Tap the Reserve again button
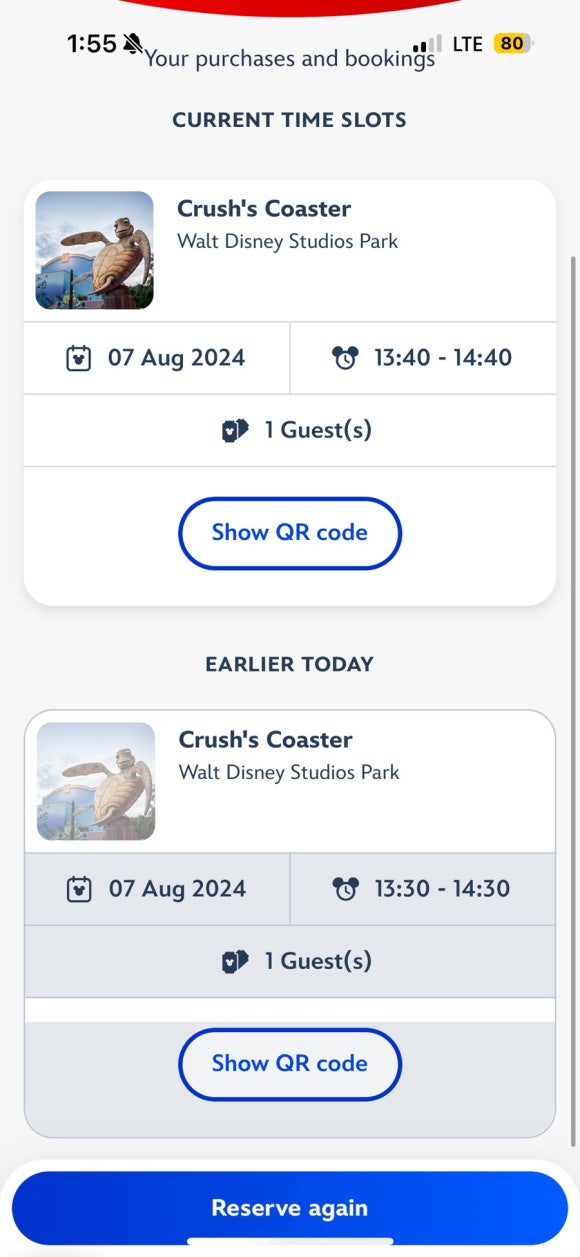 (290, 1208)
